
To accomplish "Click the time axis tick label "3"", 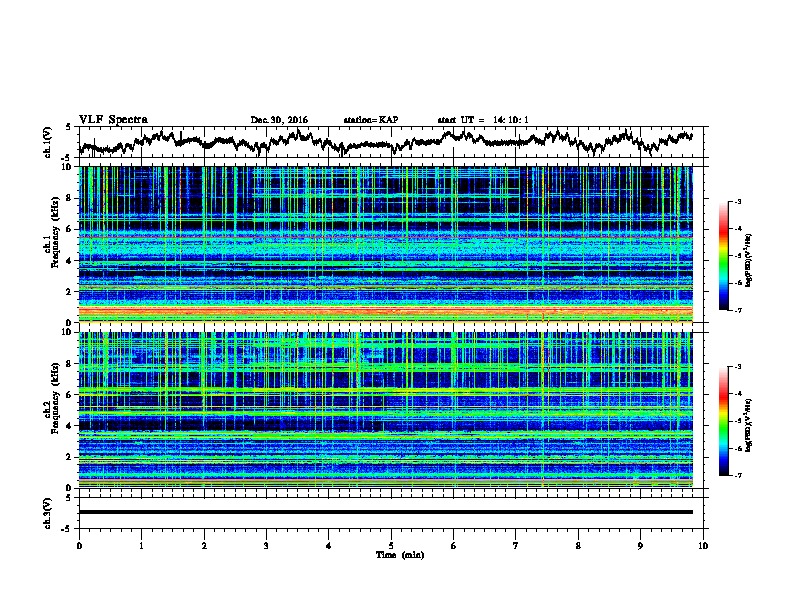I will [266, 546].
